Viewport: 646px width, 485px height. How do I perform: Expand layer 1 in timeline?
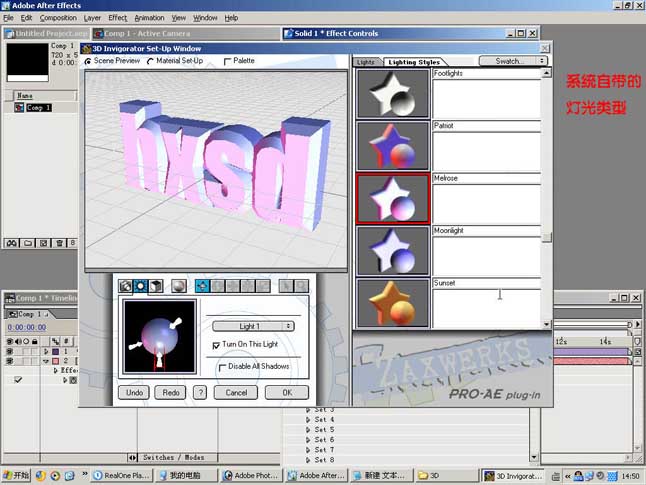[46, 351]
